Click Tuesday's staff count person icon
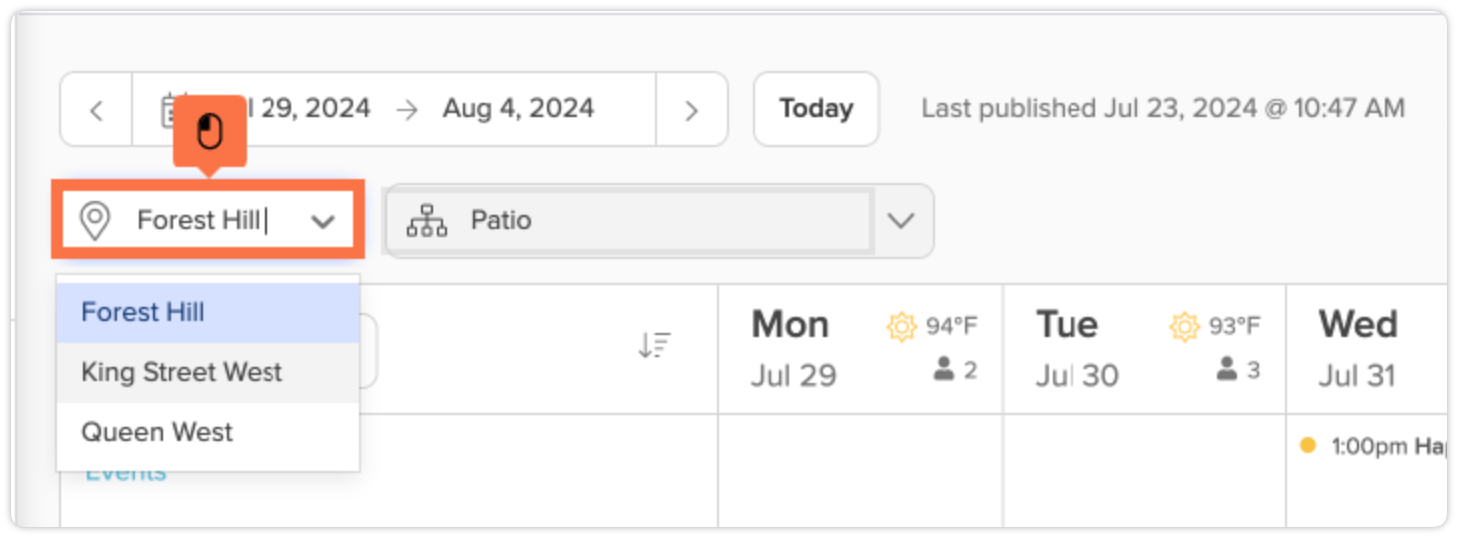This screenshot has width=1458, height=538. pyautogui.click(x=1227, y=370)
